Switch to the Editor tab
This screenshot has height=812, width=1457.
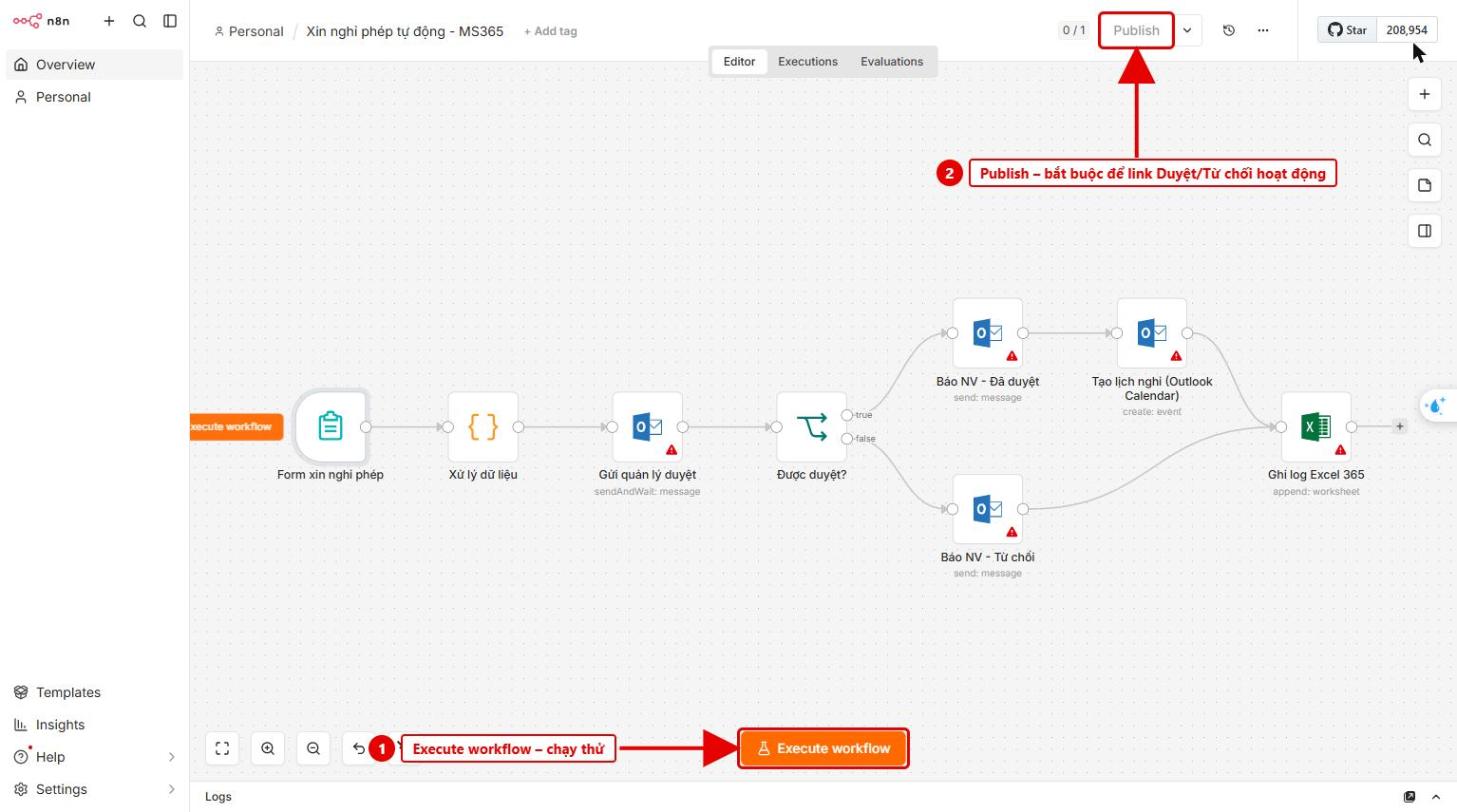(739, 61)
